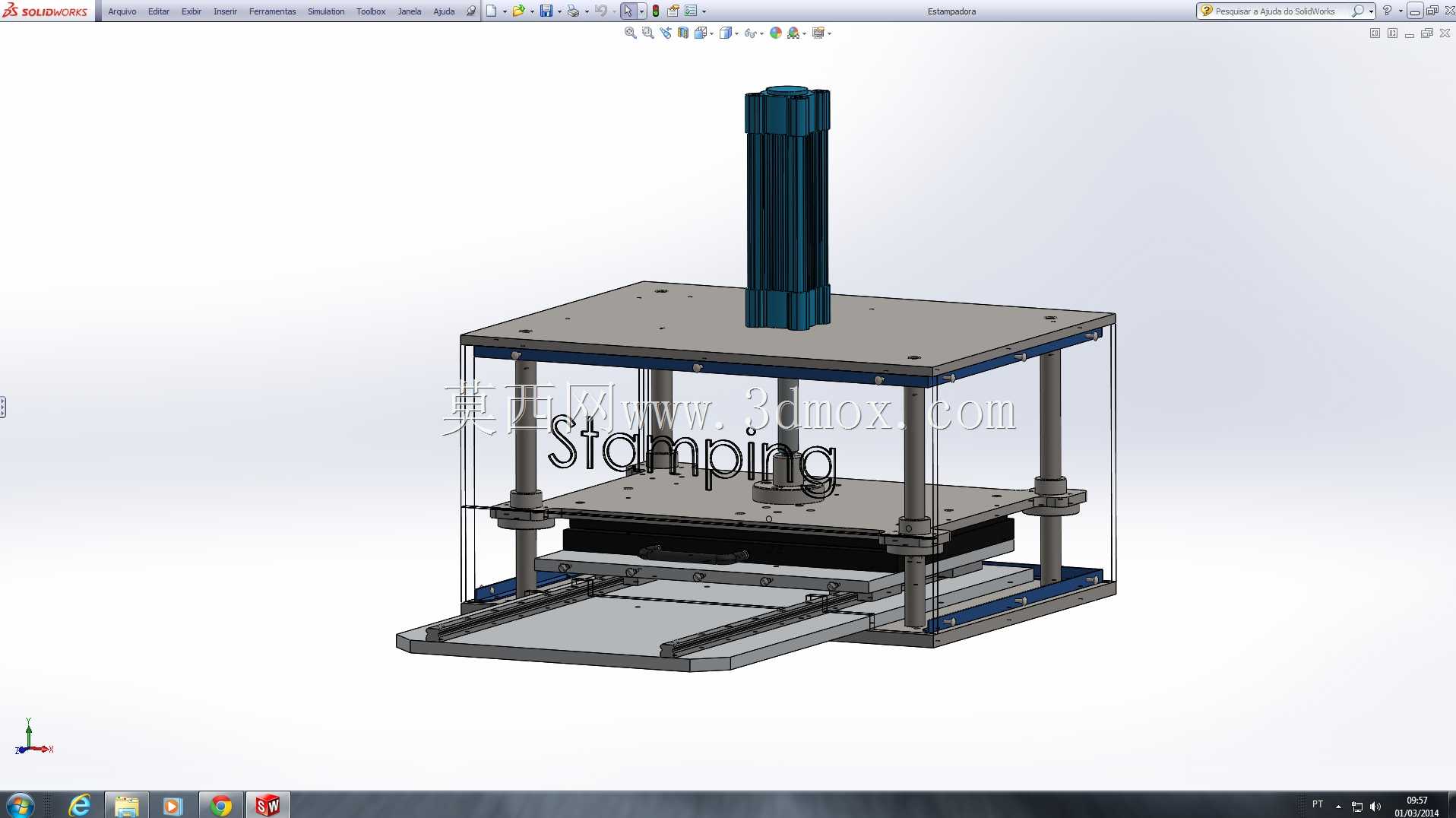
Task: Click the tile left panel icon
Action: [x=1375, y=33]
